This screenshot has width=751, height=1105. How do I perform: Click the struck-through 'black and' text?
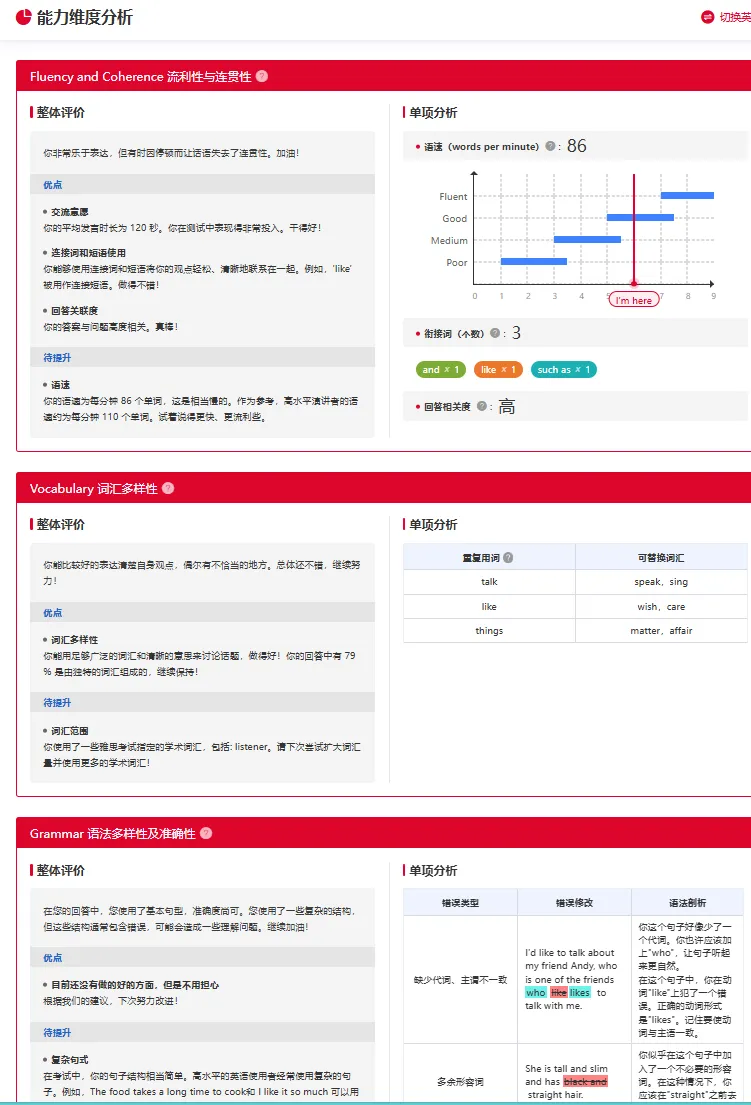coord(585,1082)
